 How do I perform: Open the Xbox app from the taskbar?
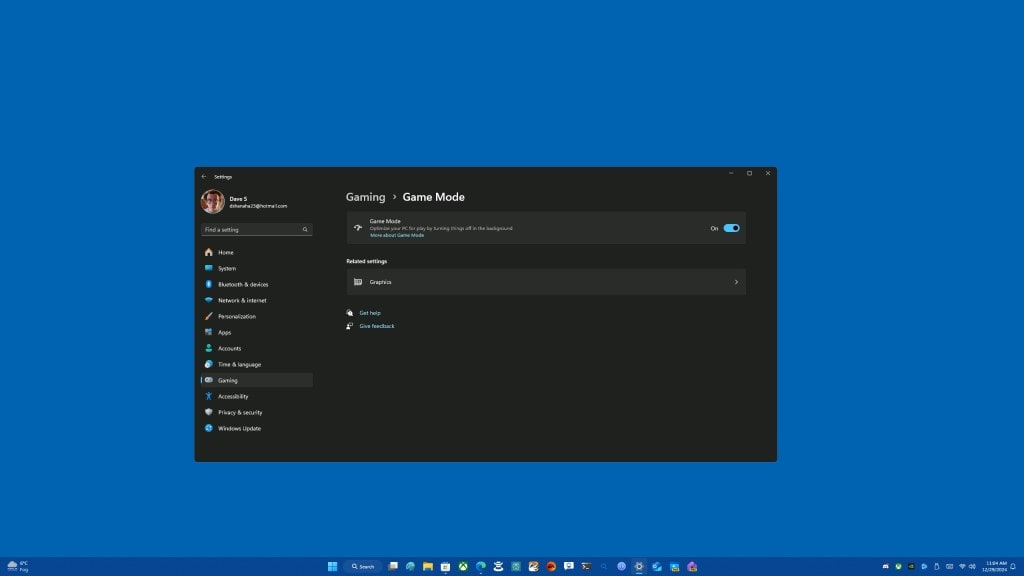pos(463,566)
